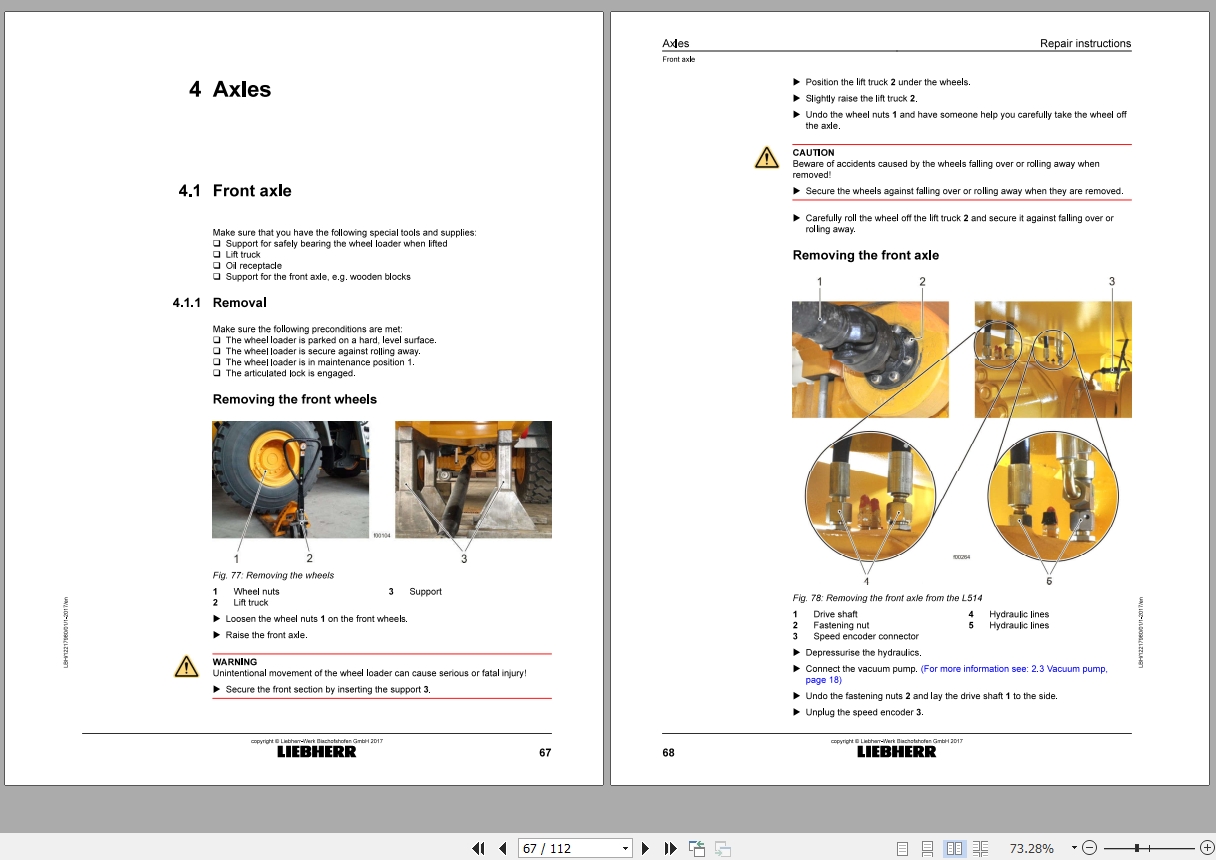Switch to single page layout
The image size is (1216, 860).
pos(903,847)
